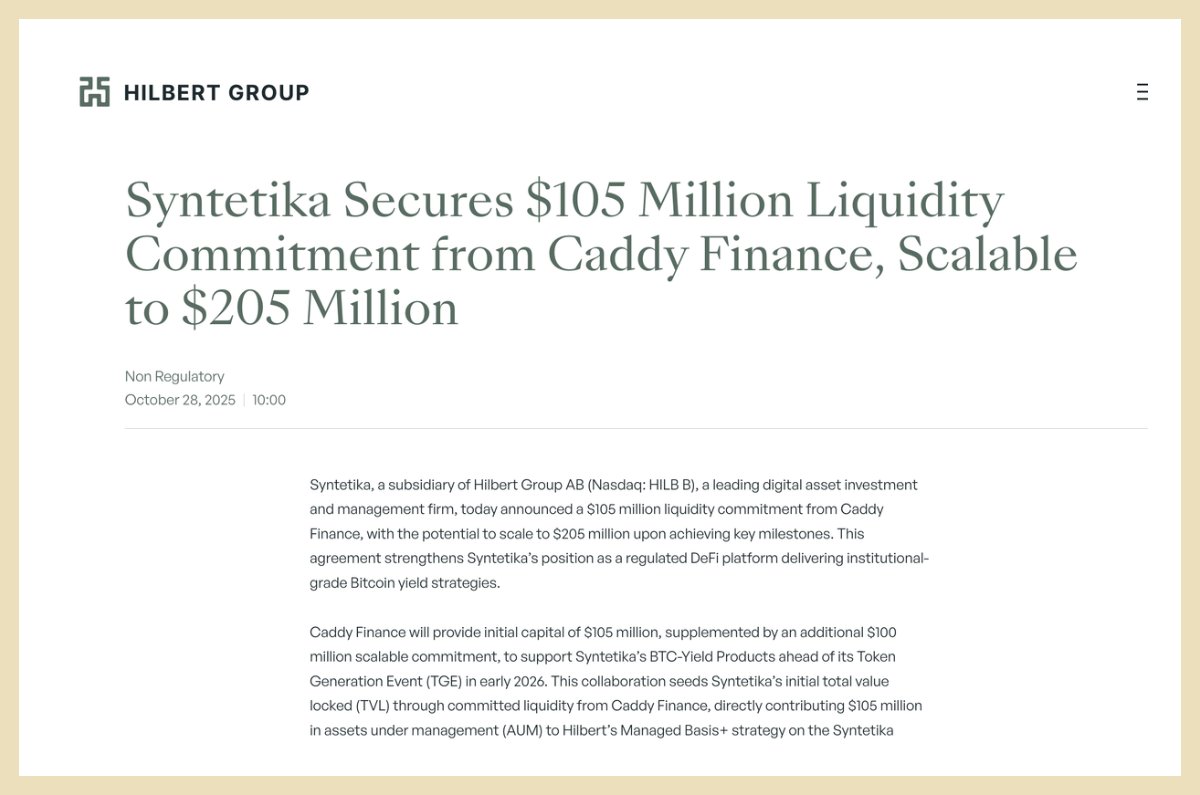Click "Caddy Finance will provide" paragraph start
The width and height of the screenshot is (1200, 795).
click(x=390, y=632)
